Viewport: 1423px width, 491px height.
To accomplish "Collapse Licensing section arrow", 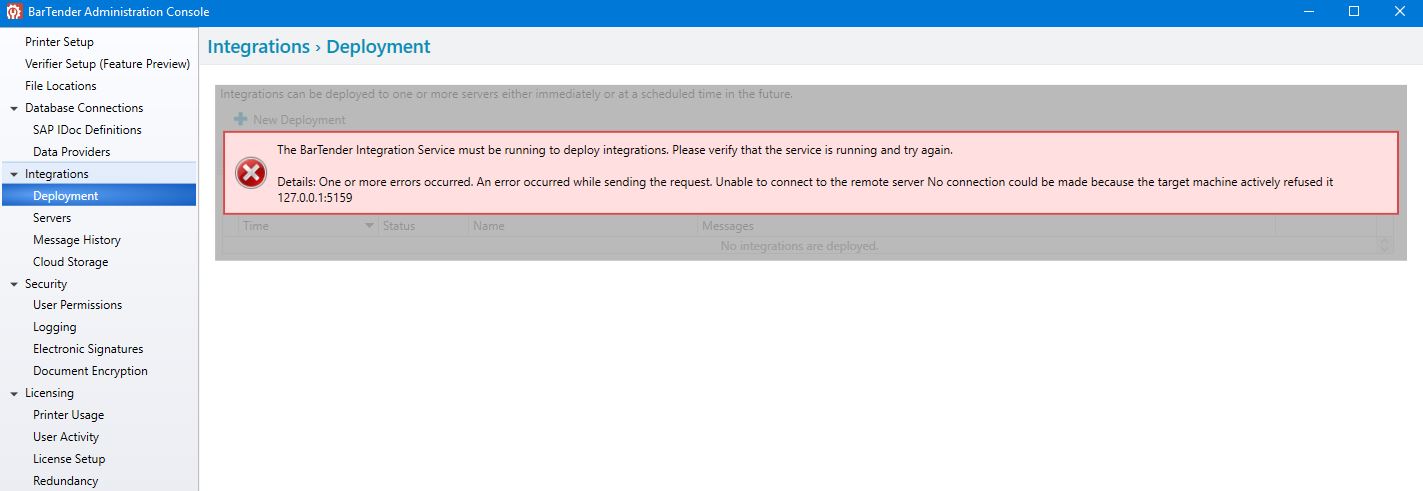I will point(14,393).
